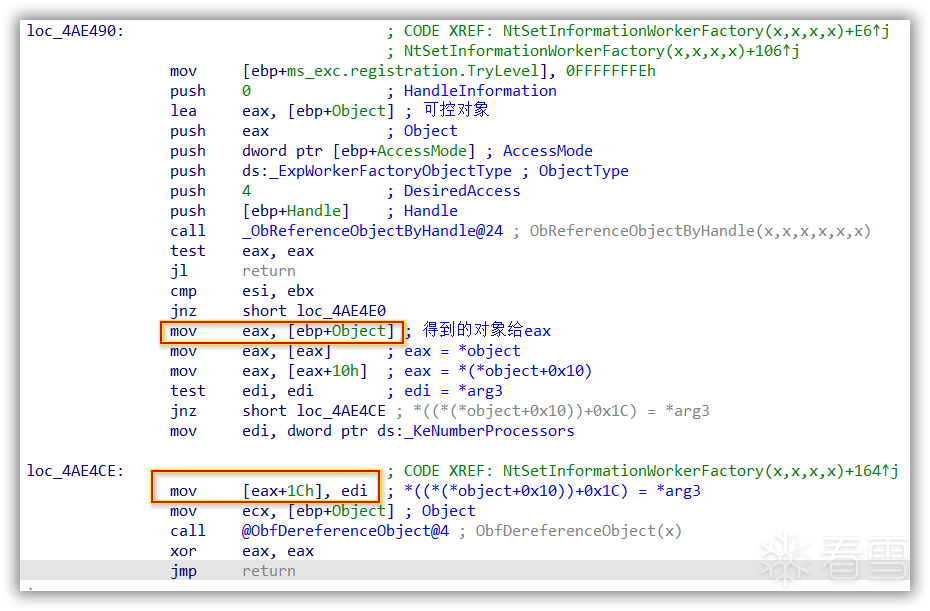Follow the NtSetInformationWorkerFactory+164 xref
Viewport: 930px width, 611px height.
coord(700,471)
